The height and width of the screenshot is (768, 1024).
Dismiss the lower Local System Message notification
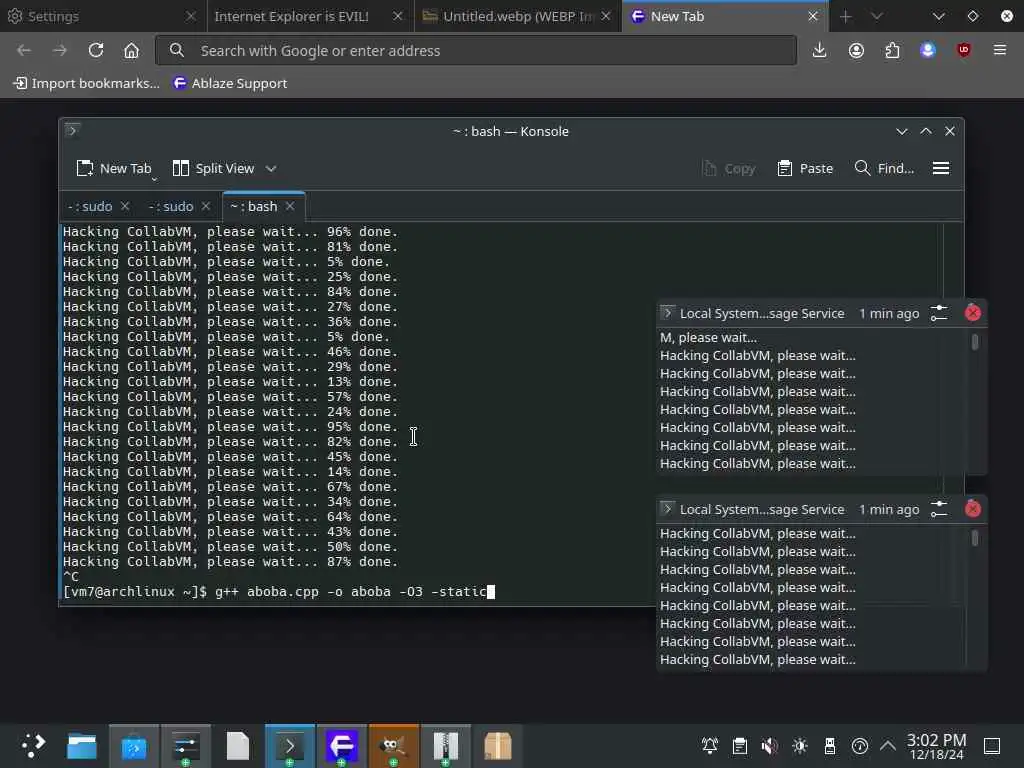click(x=973, y=509)
